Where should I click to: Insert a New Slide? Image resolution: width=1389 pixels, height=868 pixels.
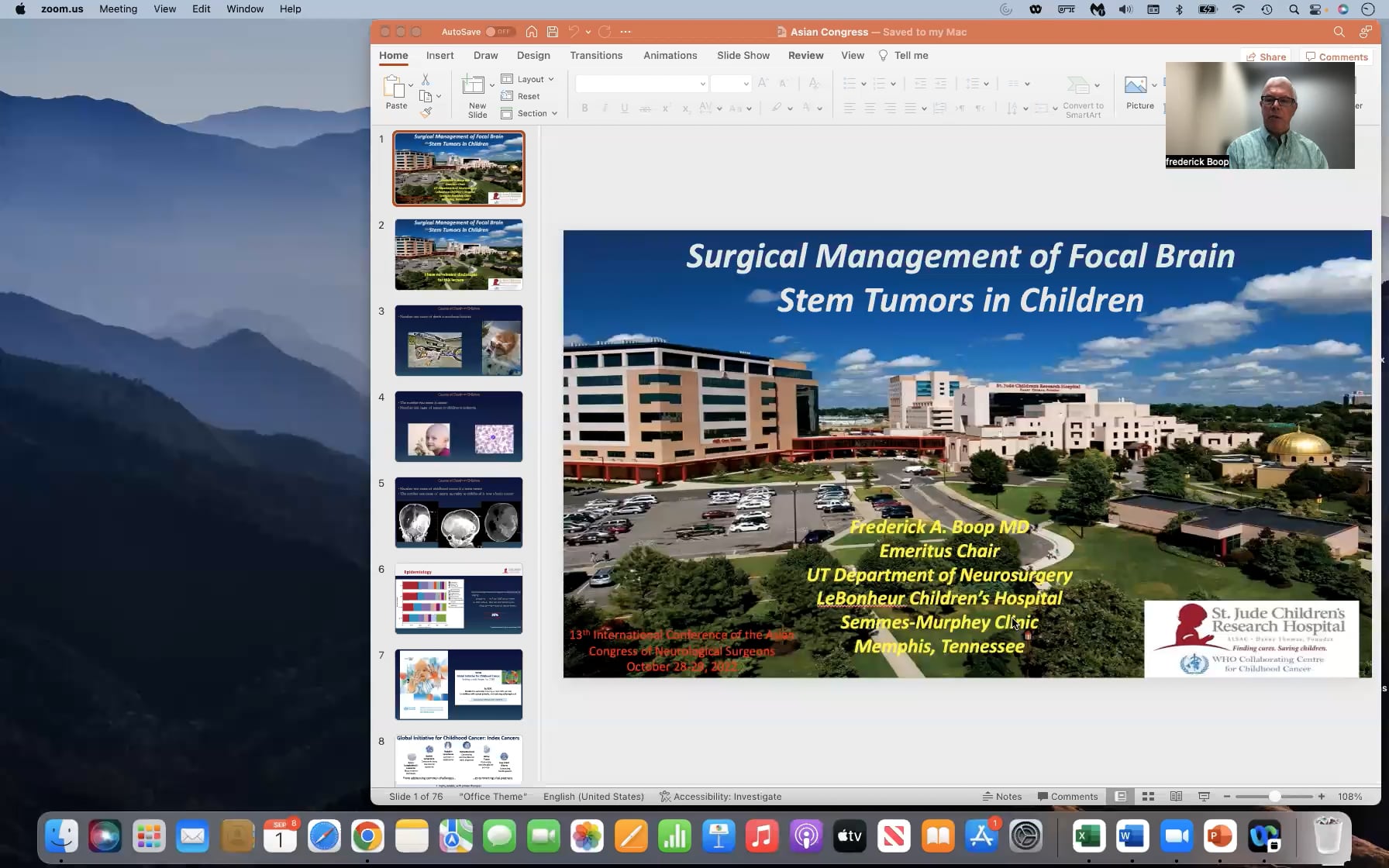coord(477,96)
